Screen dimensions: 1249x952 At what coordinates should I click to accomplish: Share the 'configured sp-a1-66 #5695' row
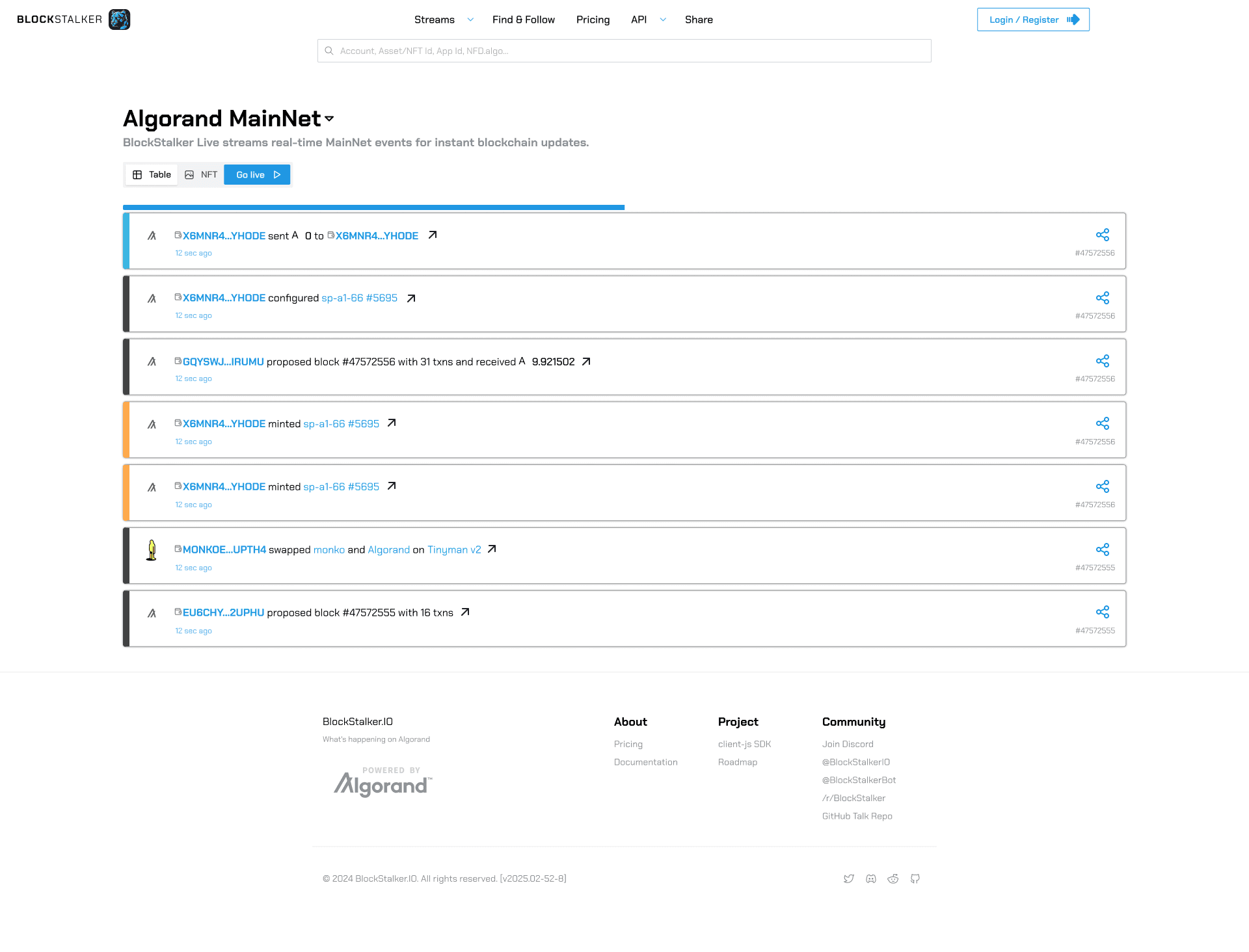click(x=1102, y=298)
